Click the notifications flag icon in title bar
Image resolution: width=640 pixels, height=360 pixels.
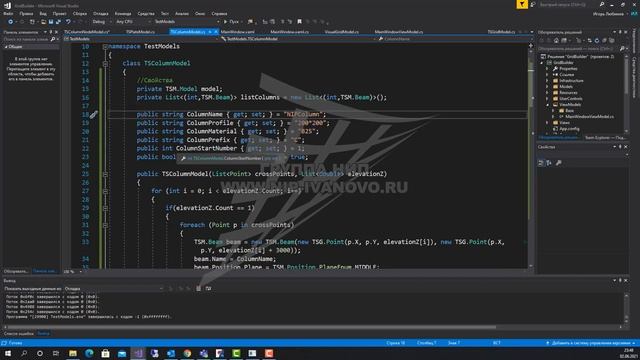click(522, 4)
